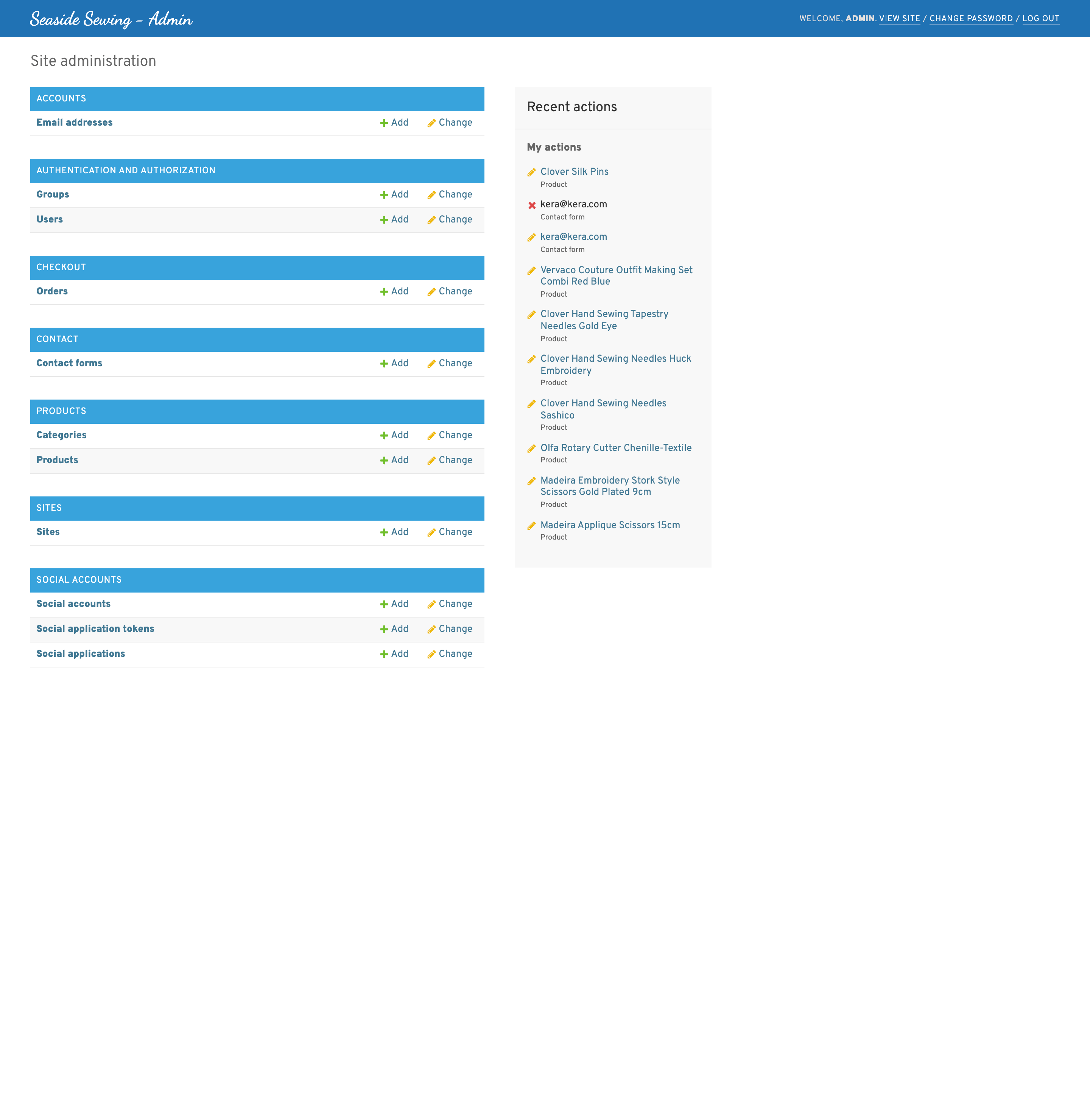The image size is (1090, 1120).
Task: Click pencil icon beside Madeira Applique Scissors
Action: [x=532, y=526]
